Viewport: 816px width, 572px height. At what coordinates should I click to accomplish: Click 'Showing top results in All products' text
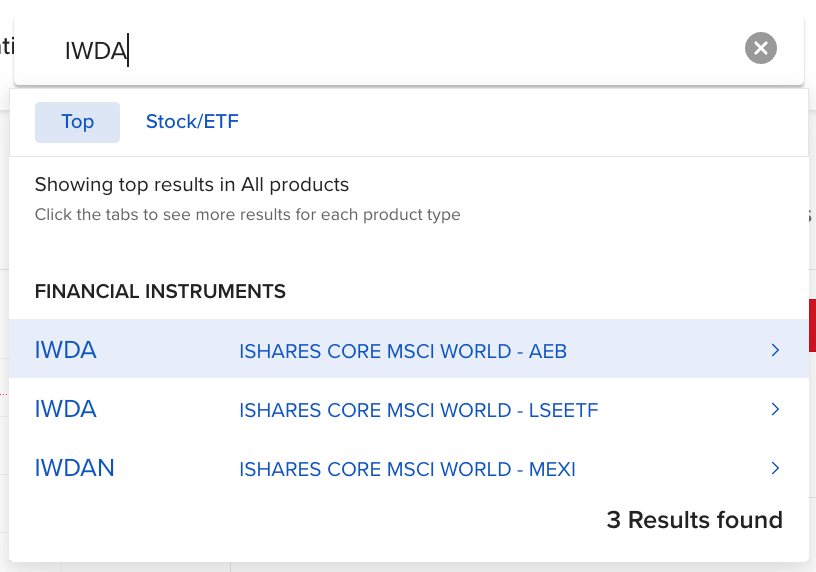pyautogui.click(x=192, y=185)
